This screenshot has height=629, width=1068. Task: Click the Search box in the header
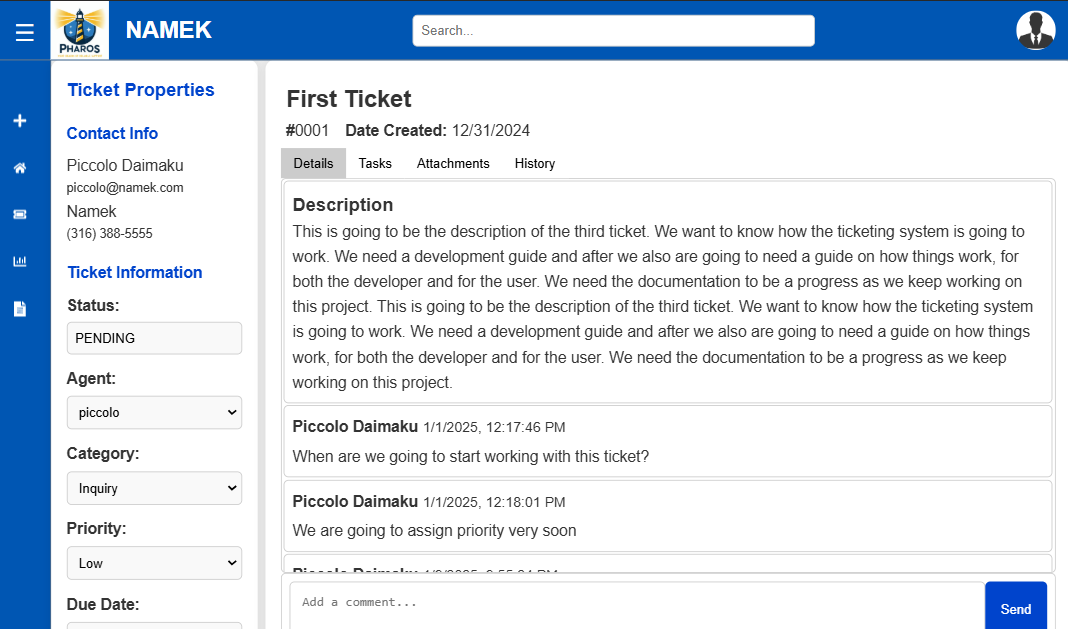(x=613, y=30)
